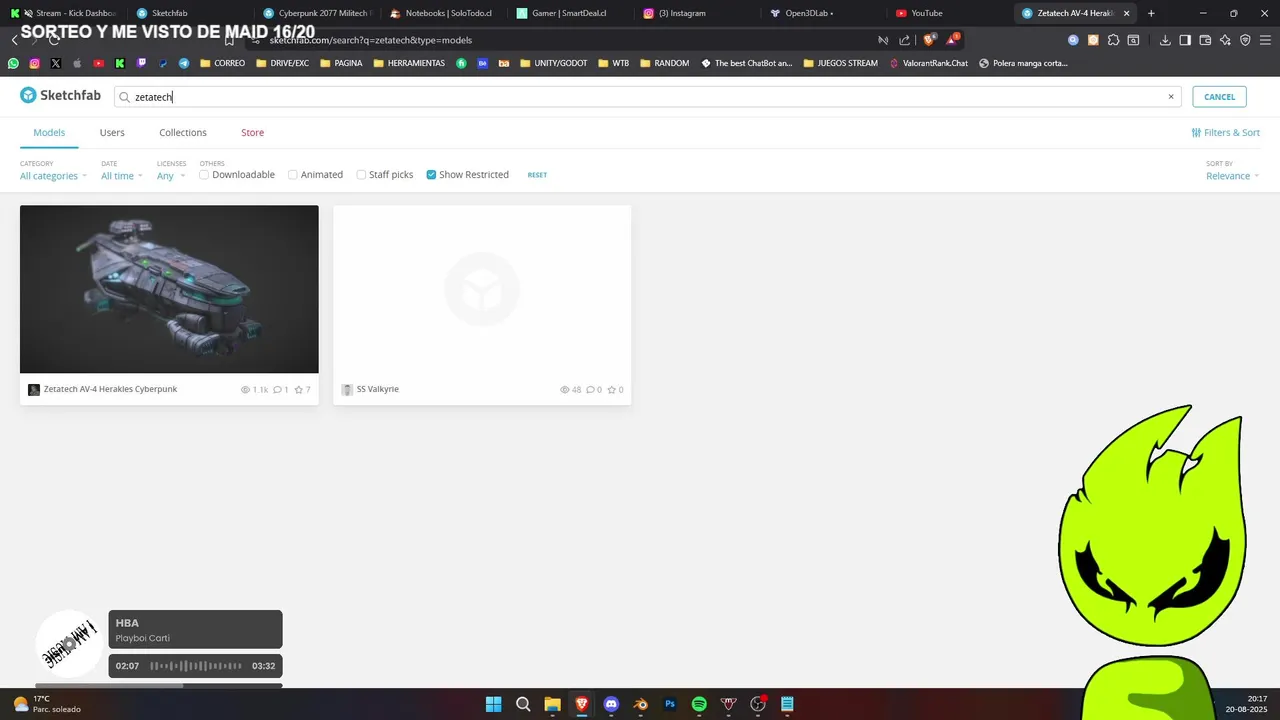The width and height of the screenshot is (1280, 720).
Task: Open the Relevance sort dropdown
Action: point(1232,176)
